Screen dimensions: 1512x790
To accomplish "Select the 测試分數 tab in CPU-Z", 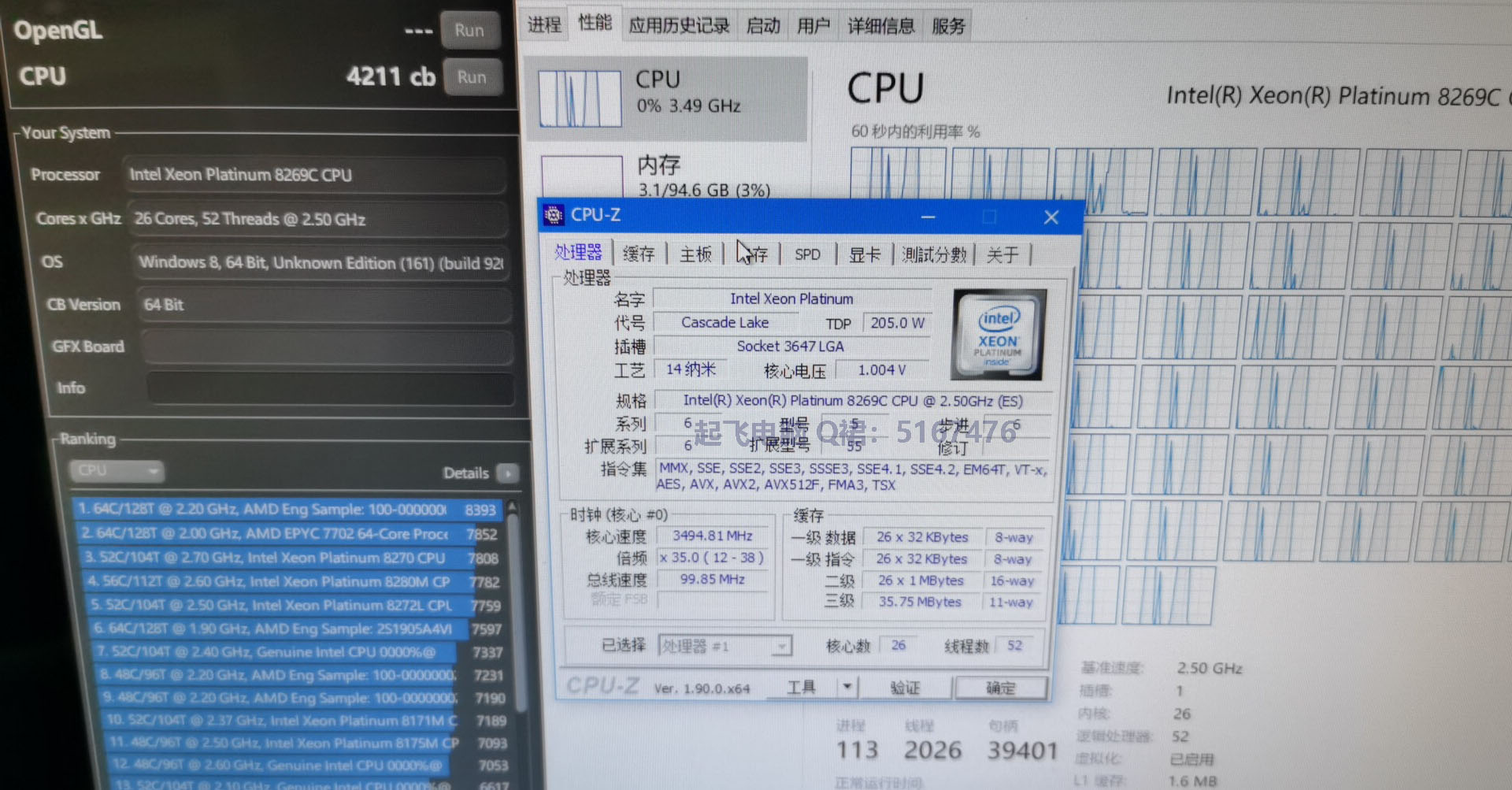I will (x=934, y=255).
